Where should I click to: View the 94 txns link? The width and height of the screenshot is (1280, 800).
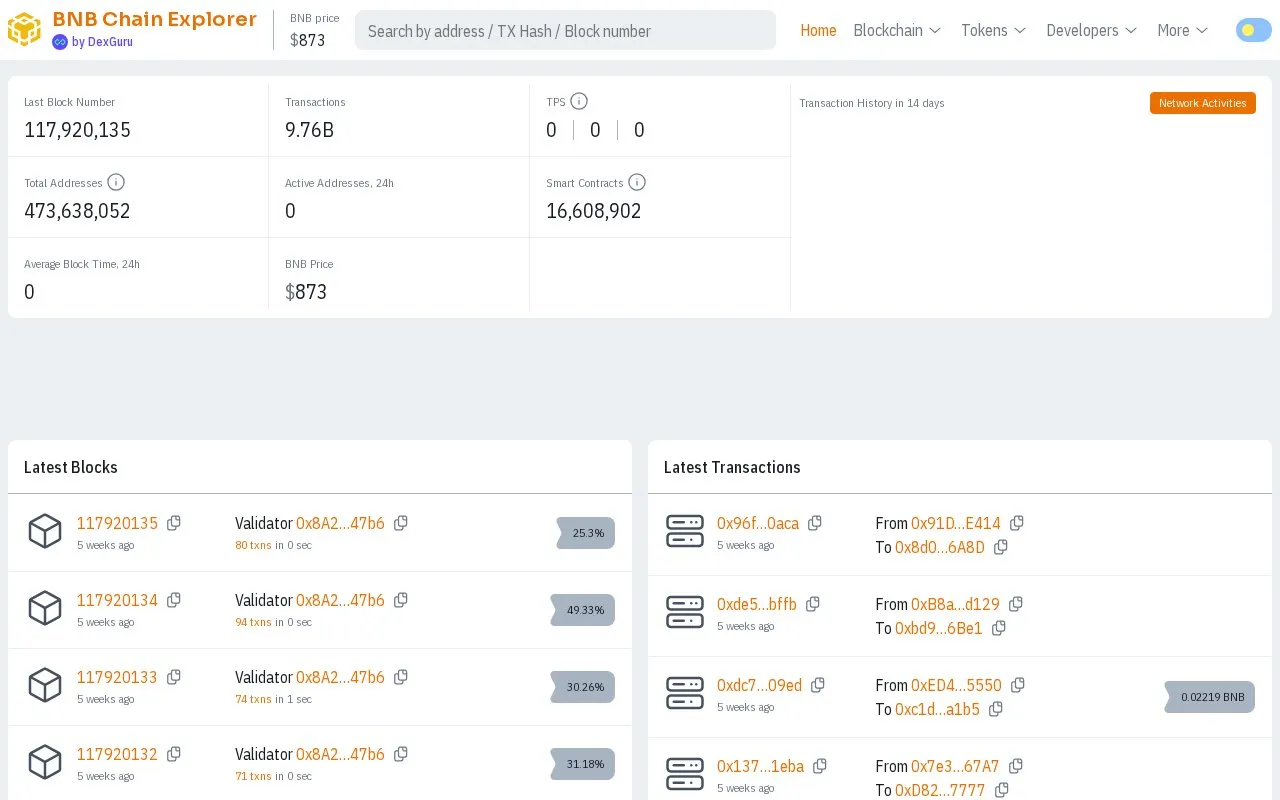pyautogui.click(x=253, y=622)
